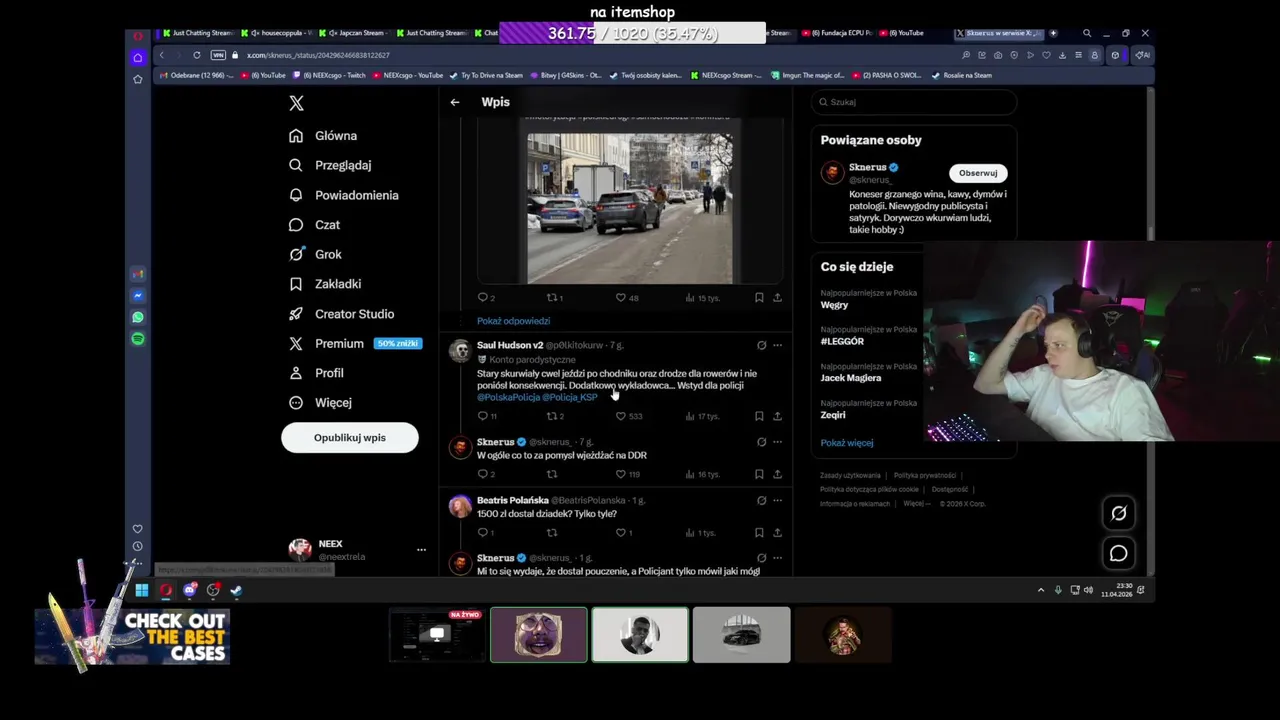Switch to Japczan Stream browser tab
Screen dimensions: 1280x720
355,33
